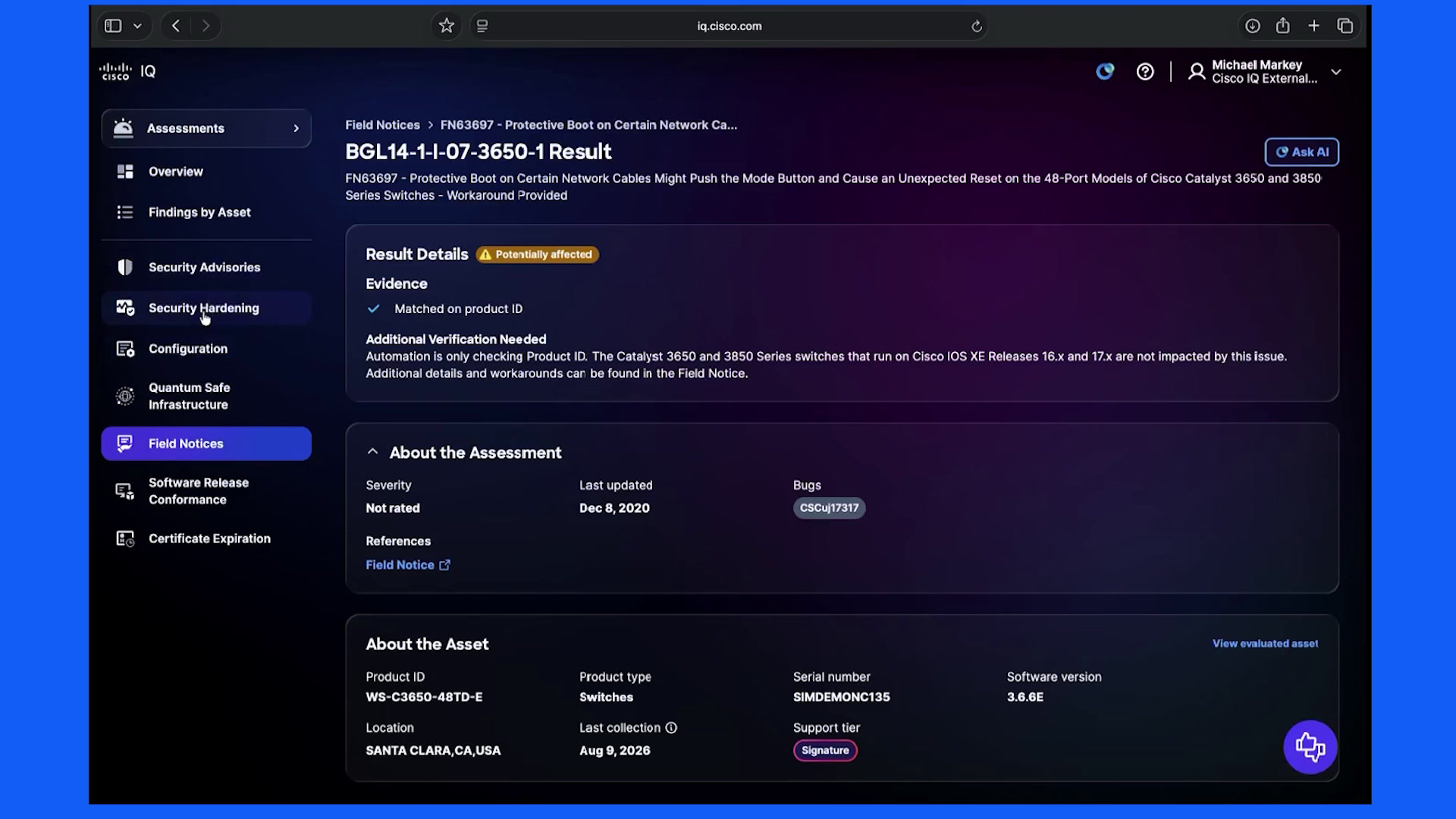The height and width of the screenshot is (819, 1456).
Task: Click View evaluated asset link
Action: [x=1265, y=643]
